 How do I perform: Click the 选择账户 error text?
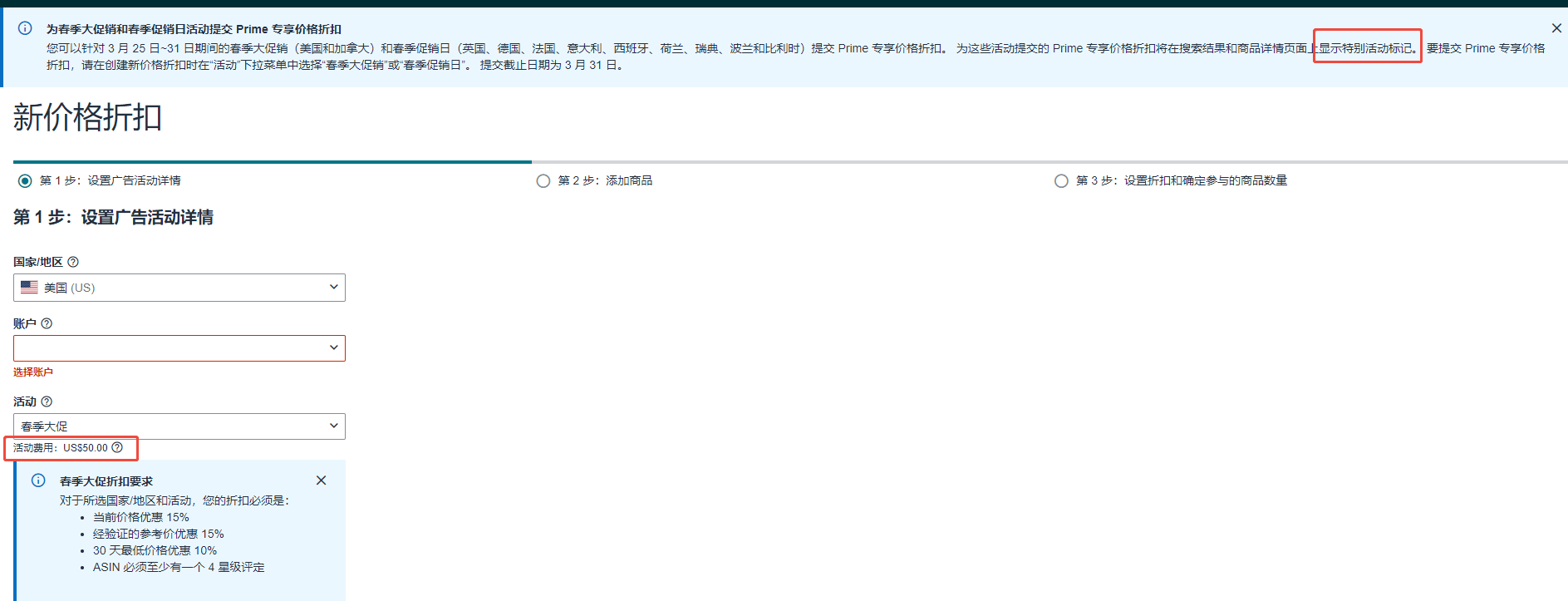click(33, 372)
